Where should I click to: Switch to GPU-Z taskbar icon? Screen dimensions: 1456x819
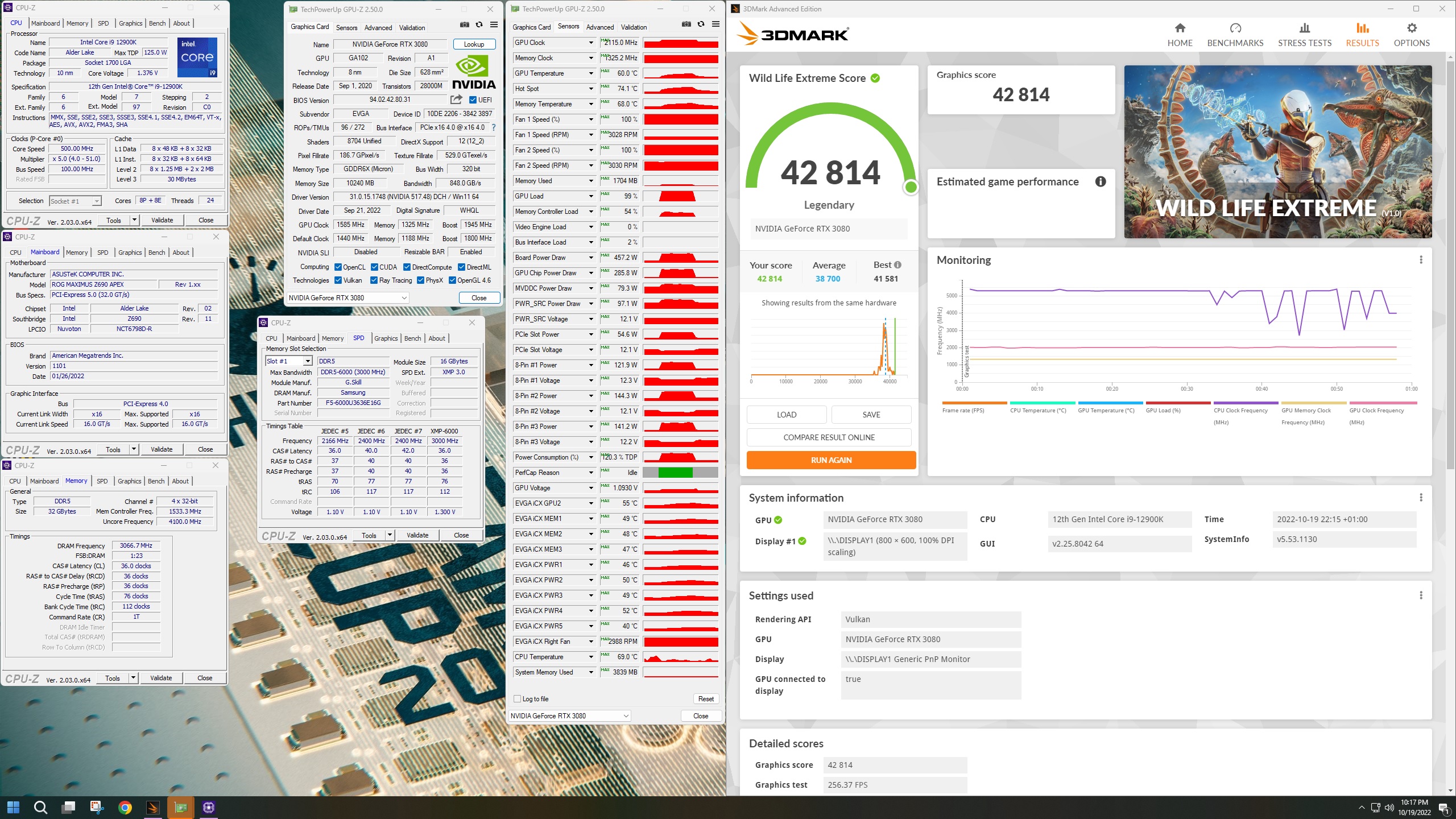[180, 807]
